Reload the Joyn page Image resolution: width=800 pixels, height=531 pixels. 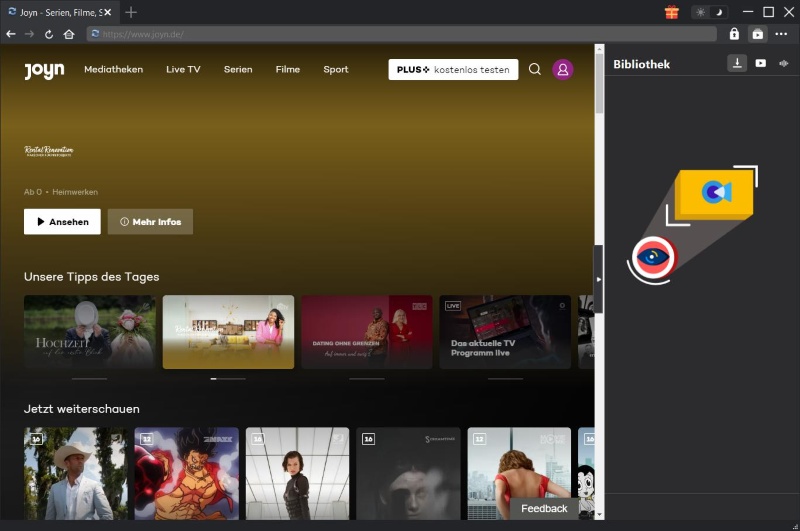point(49,34)
